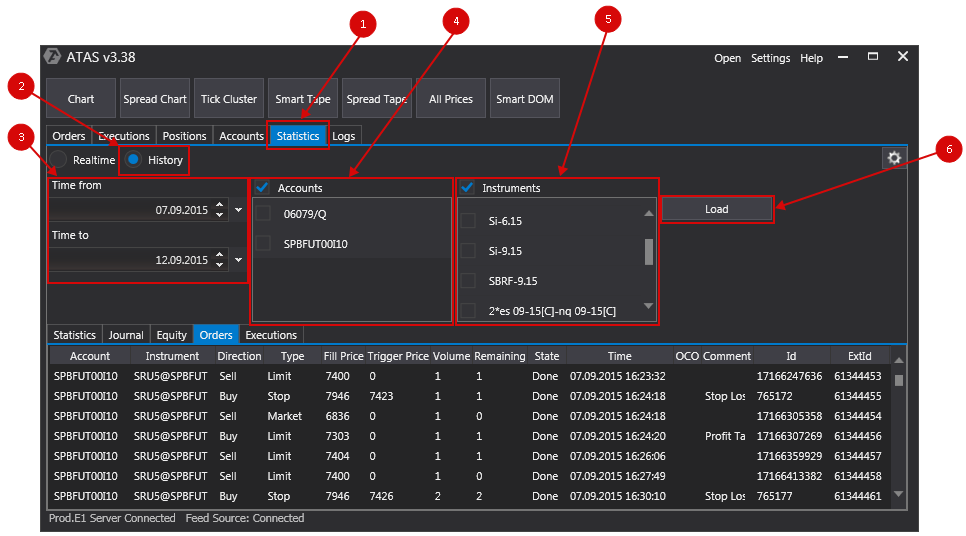Sort by the Instrument column header
The width and height of the screenshot is (966, 536).
(172, 356)
